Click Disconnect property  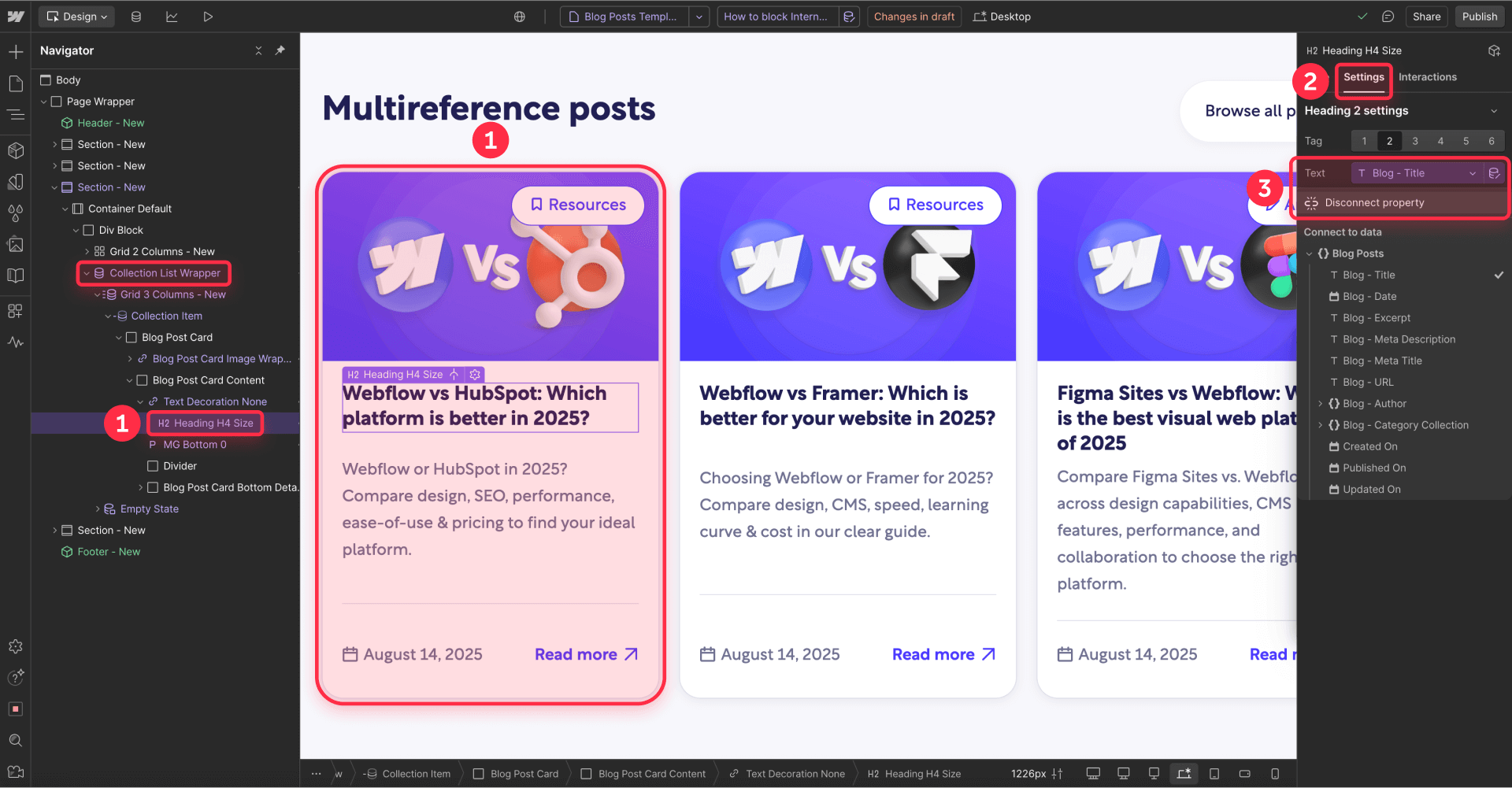pyautogui.click(x=1373, y=203)
